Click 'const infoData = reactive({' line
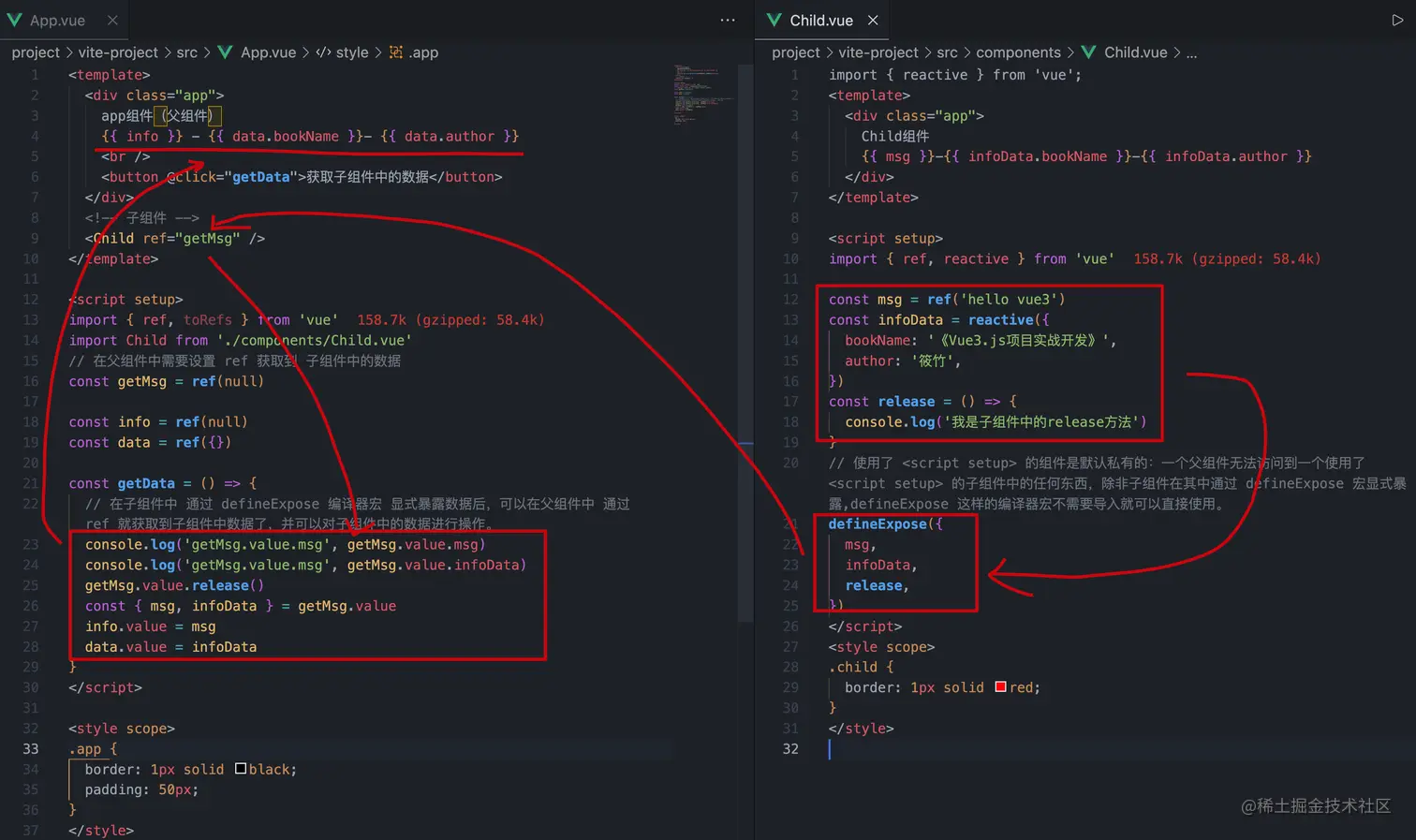Screen dimensions: 1416x840 point(939,319)
